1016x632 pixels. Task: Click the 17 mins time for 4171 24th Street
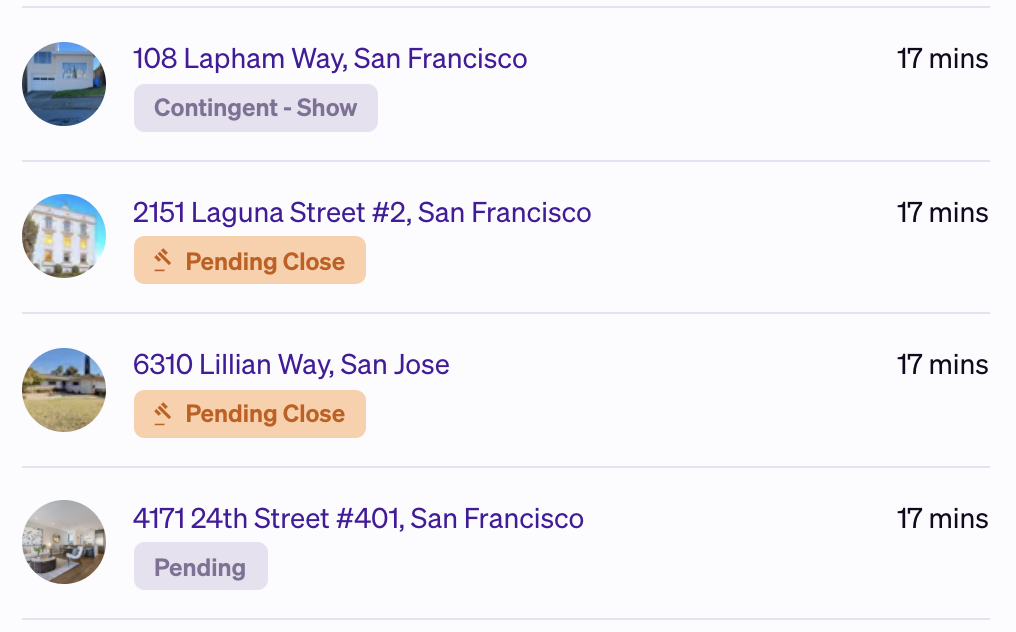(942, 519)
